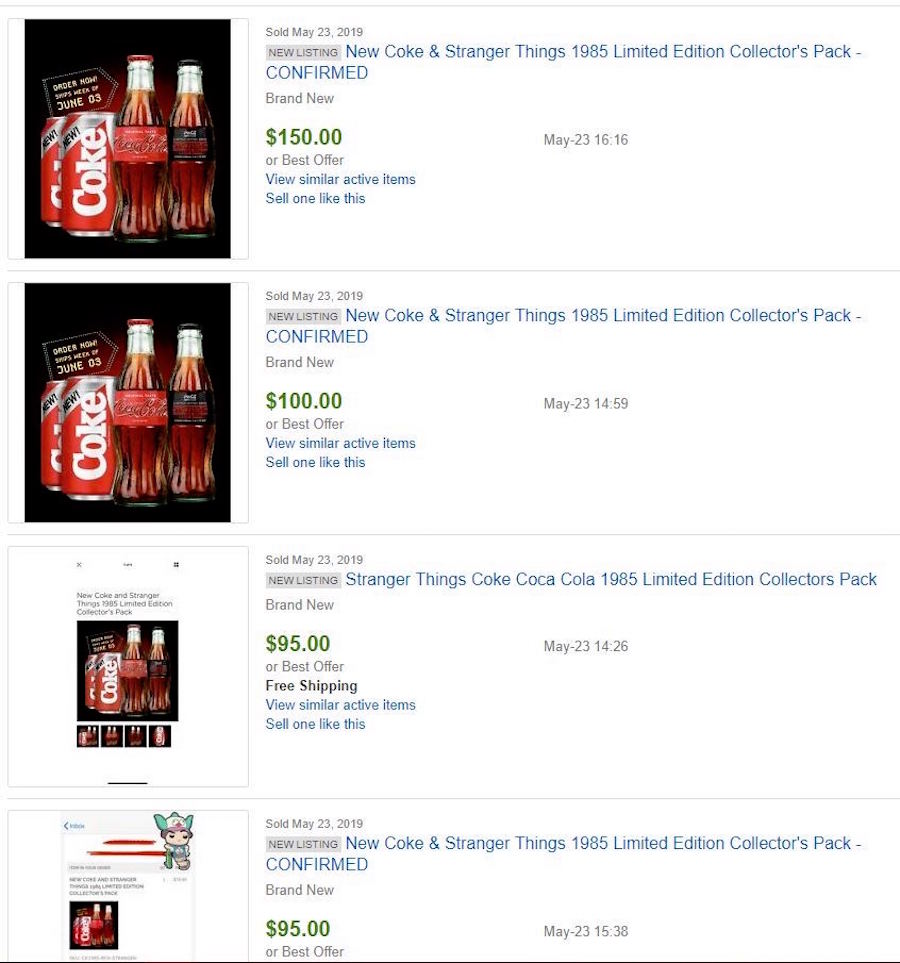Viewport: 900px width, 963px height.
Task: Click the May-23 14:26 sold timestamp
Action: pyautogui.click(x=586, y=647)
